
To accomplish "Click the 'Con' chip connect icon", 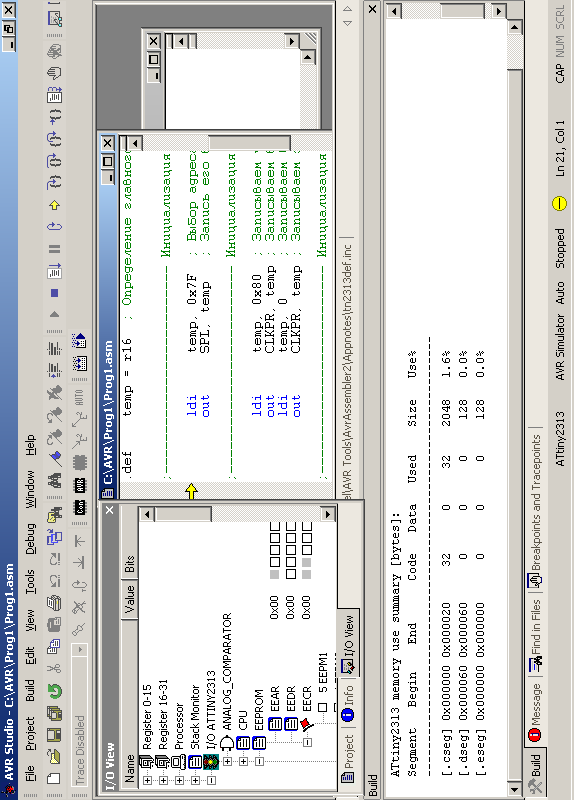I will (80, 507).
